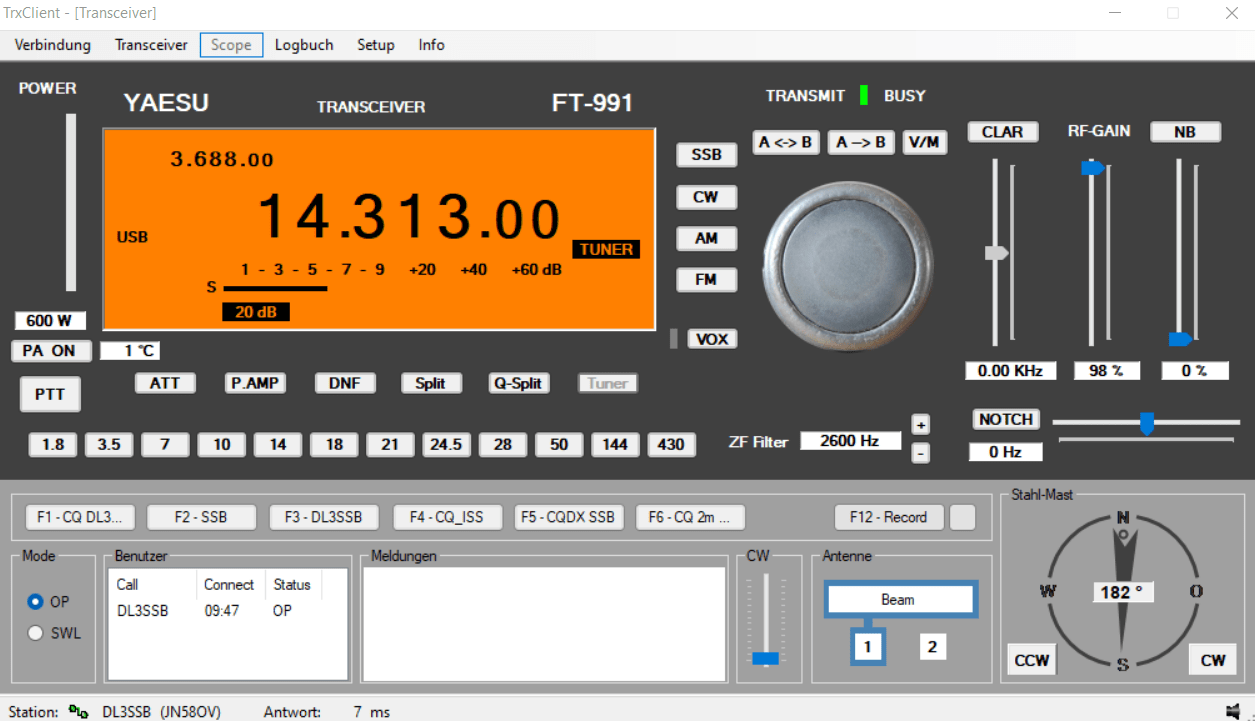Increase ZF filter with plus button
Image resolution: width=1255 pixels, height=721 pixels.
tap(921, 424)
